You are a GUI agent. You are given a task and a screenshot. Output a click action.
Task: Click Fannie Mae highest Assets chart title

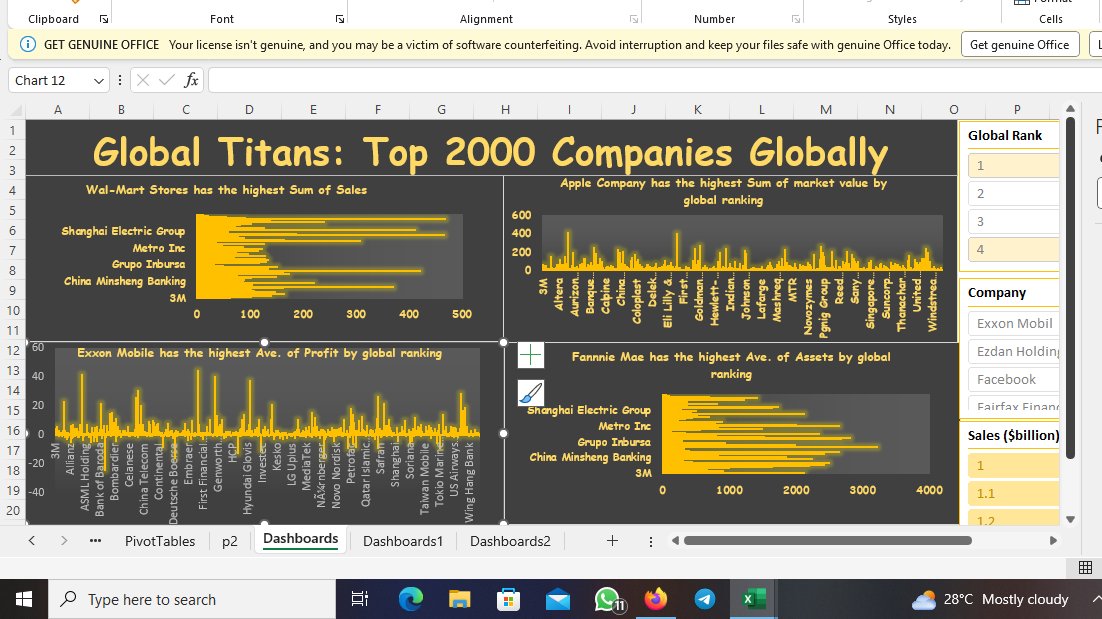pos(731,365)
